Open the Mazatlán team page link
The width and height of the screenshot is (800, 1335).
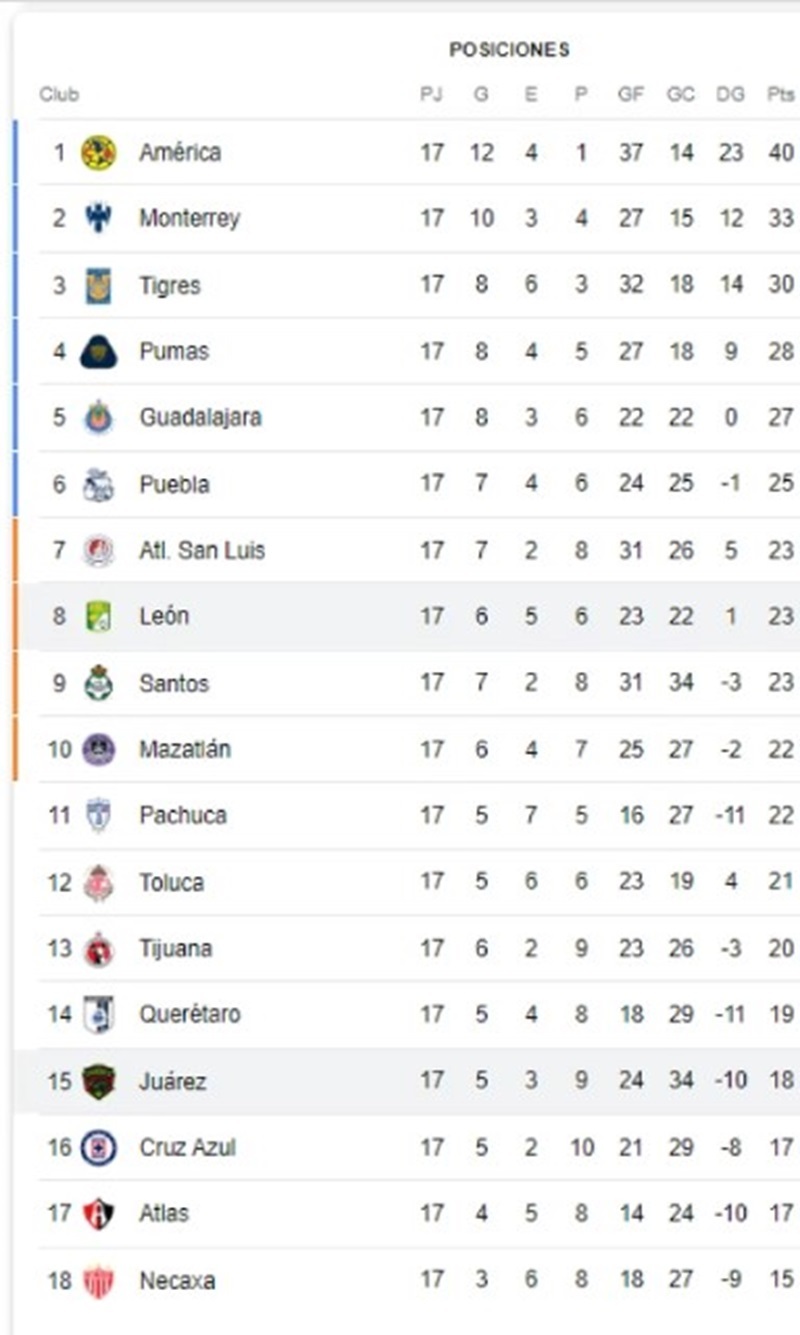[x=185, y=749]
